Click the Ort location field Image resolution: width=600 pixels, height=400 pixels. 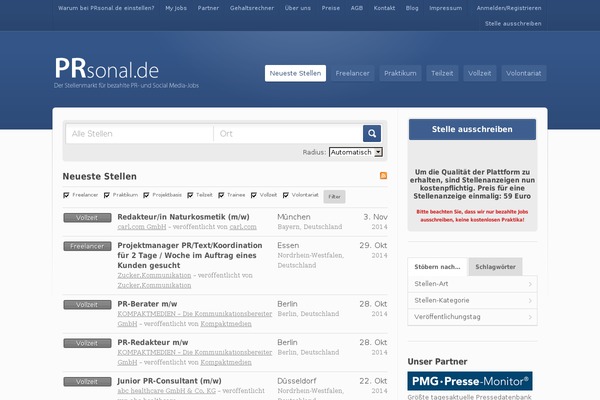(288, 134)
